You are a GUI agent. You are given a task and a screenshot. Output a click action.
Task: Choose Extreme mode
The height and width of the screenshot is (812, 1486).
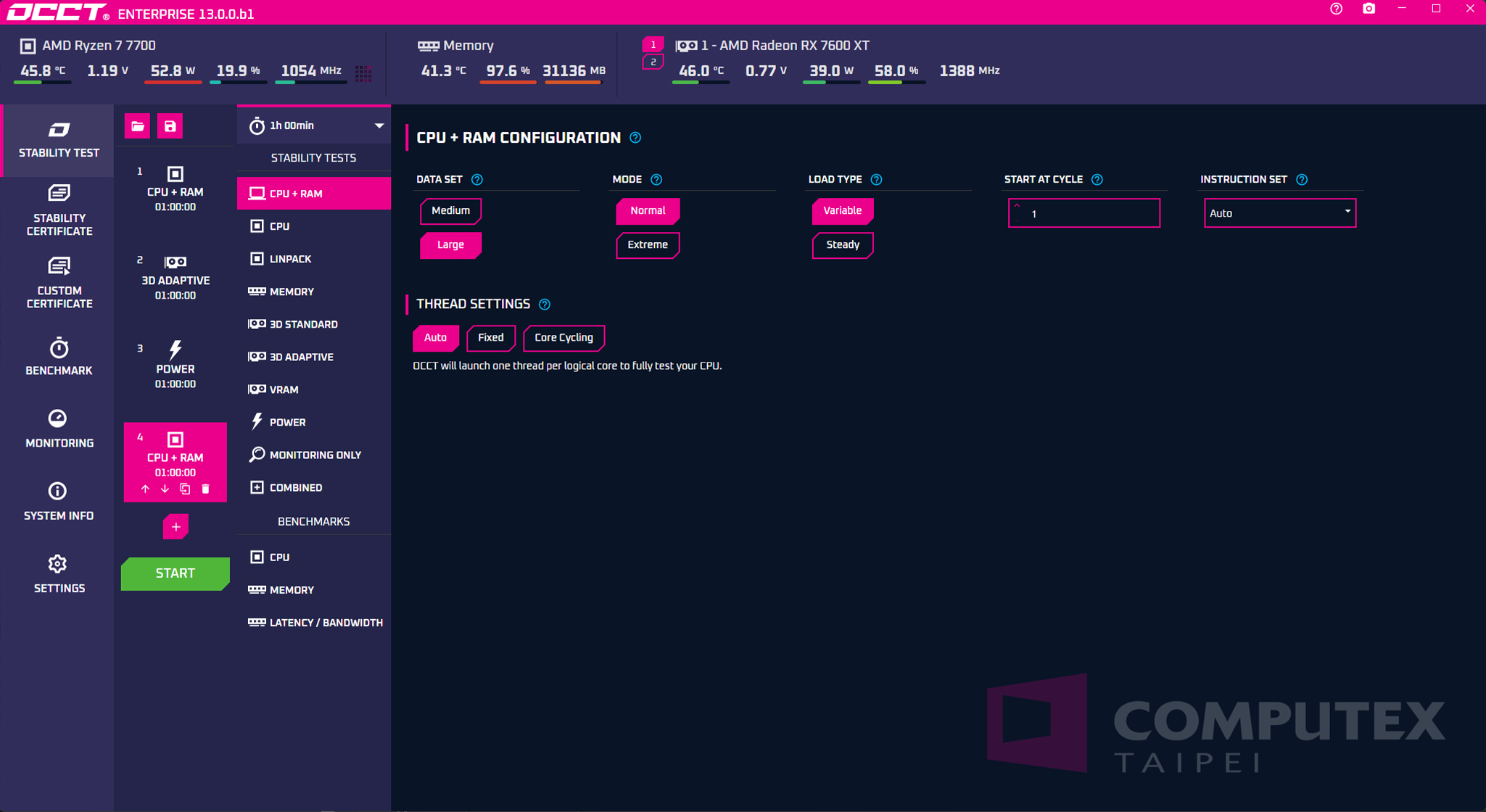pyautogui.click(x=648, y=245)
